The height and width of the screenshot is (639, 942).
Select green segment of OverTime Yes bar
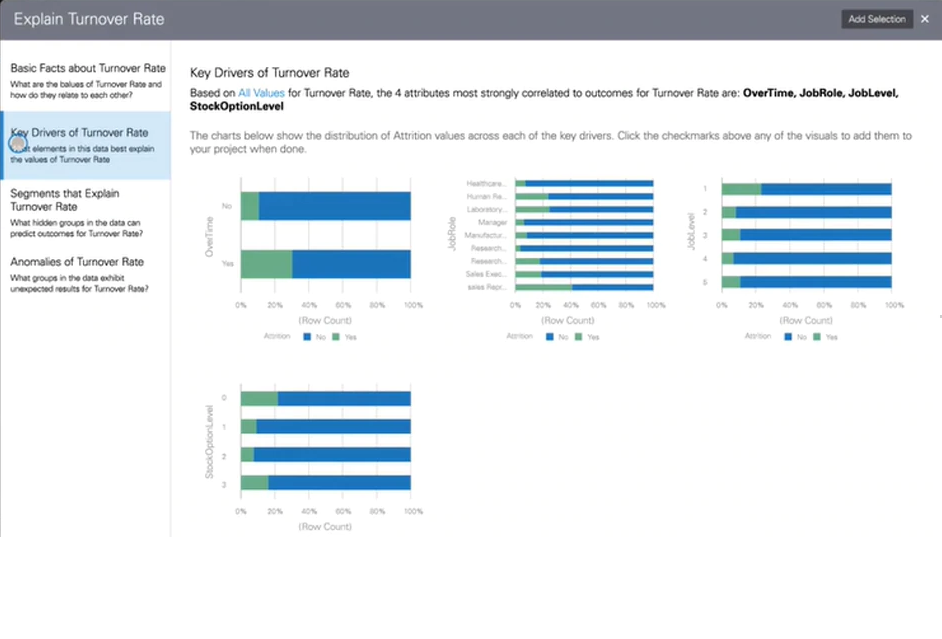pos(266,264)
